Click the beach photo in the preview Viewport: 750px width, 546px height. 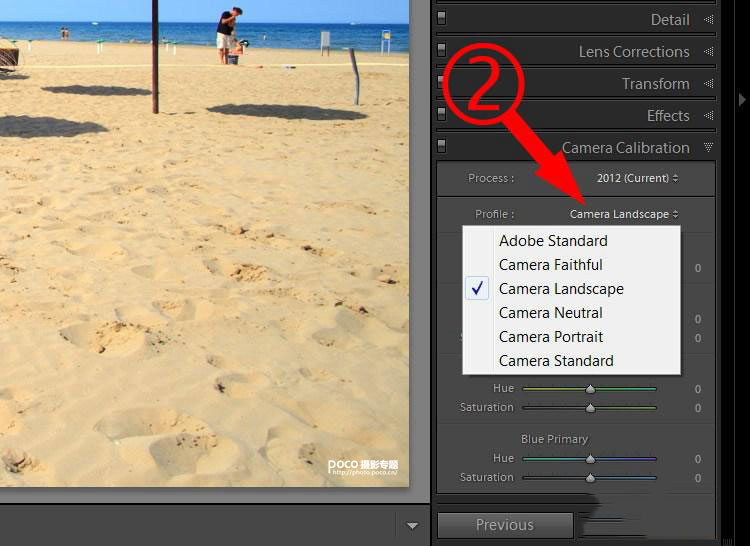(200, 280)
